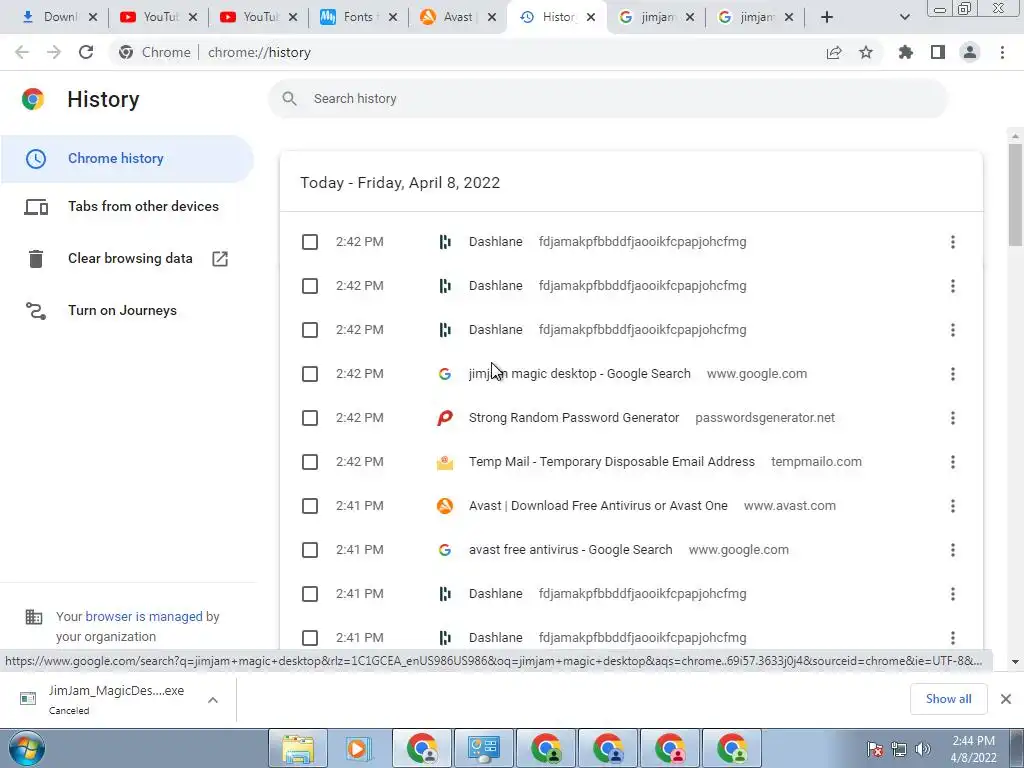Bookmark this page with the star icon
Screen dimensions: 1024x768
point(866,52)
